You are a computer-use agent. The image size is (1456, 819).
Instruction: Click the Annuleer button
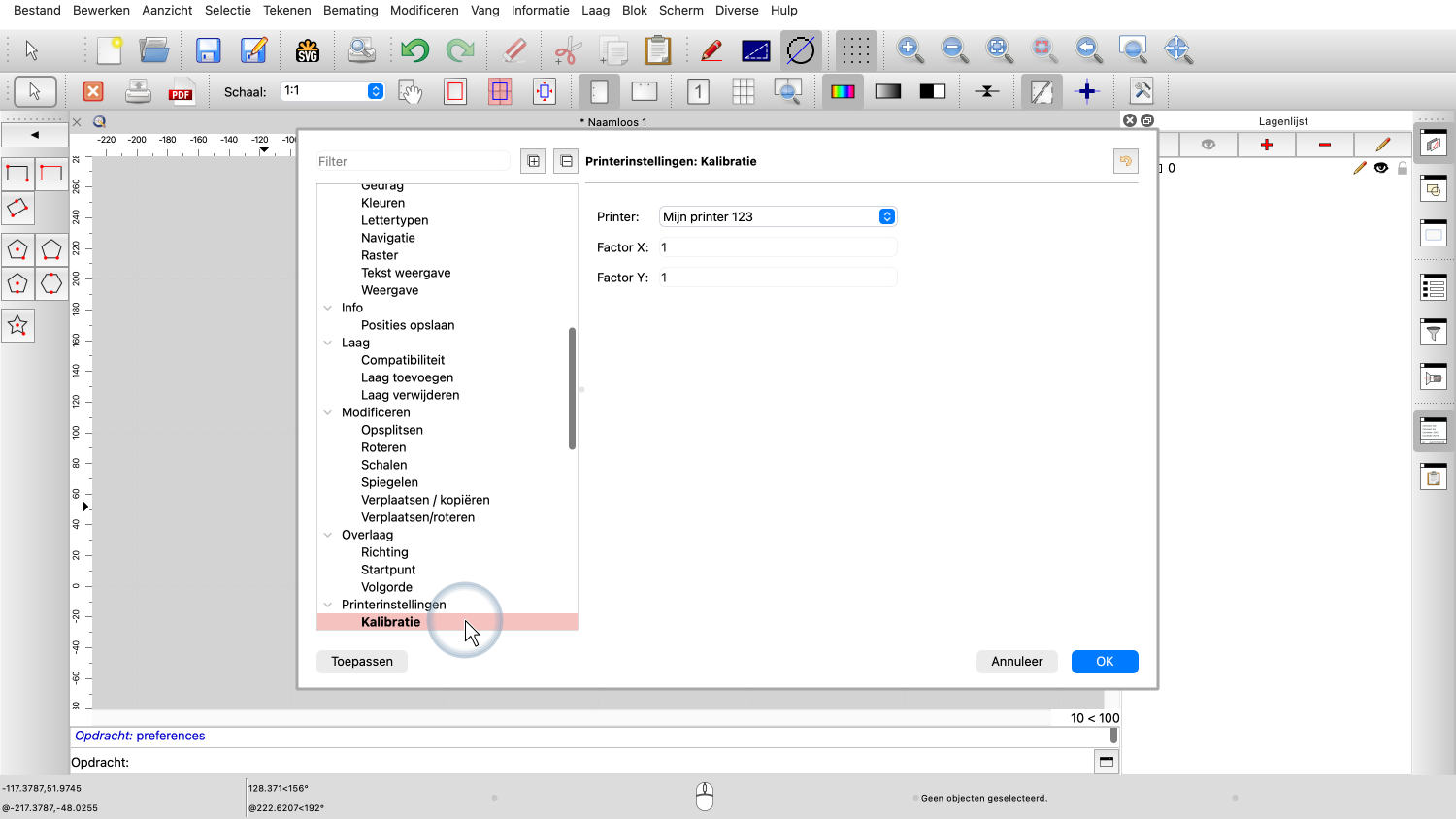(1016, 661)
